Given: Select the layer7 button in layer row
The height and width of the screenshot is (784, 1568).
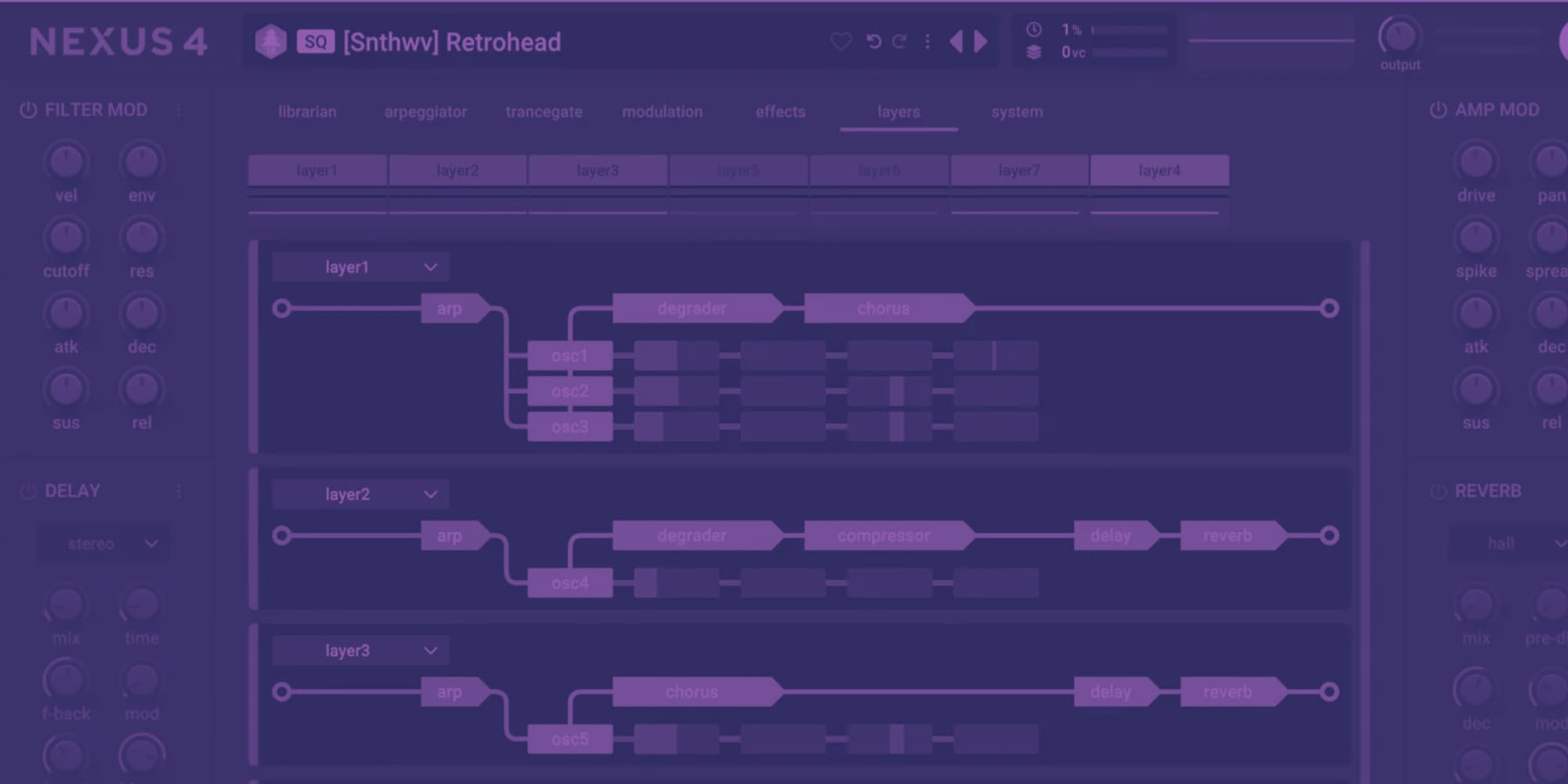Looking at the screenshot, I should pos(1019,170).
